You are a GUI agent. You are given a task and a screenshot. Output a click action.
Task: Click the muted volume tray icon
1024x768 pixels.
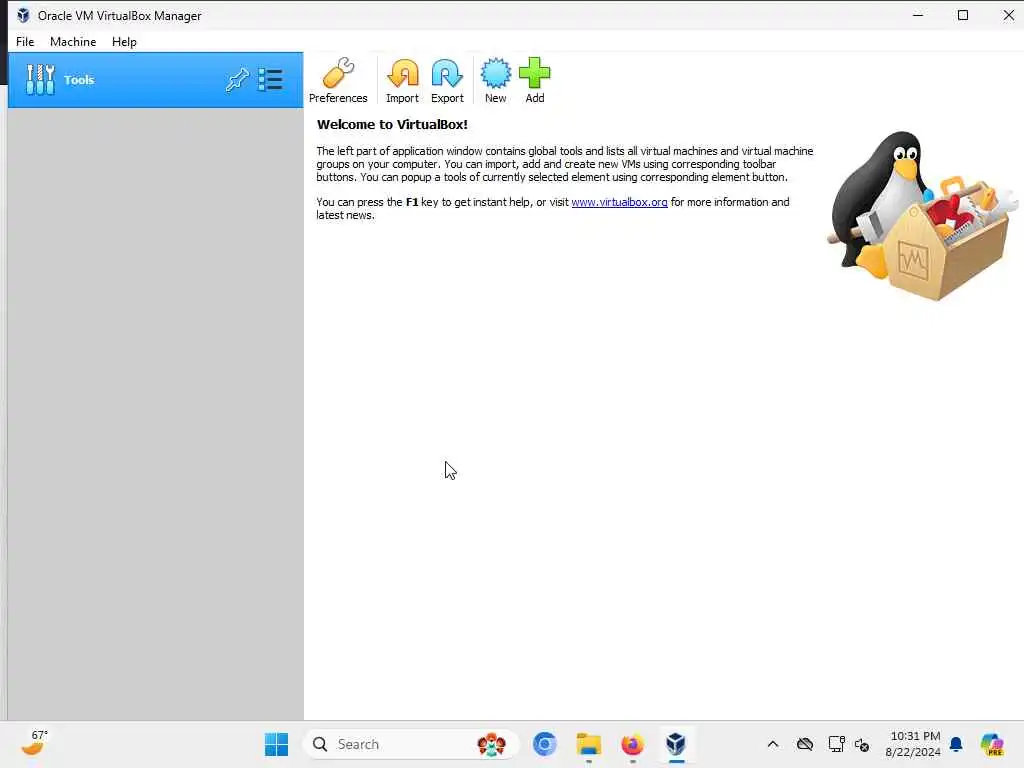click(x=862, y=744)
